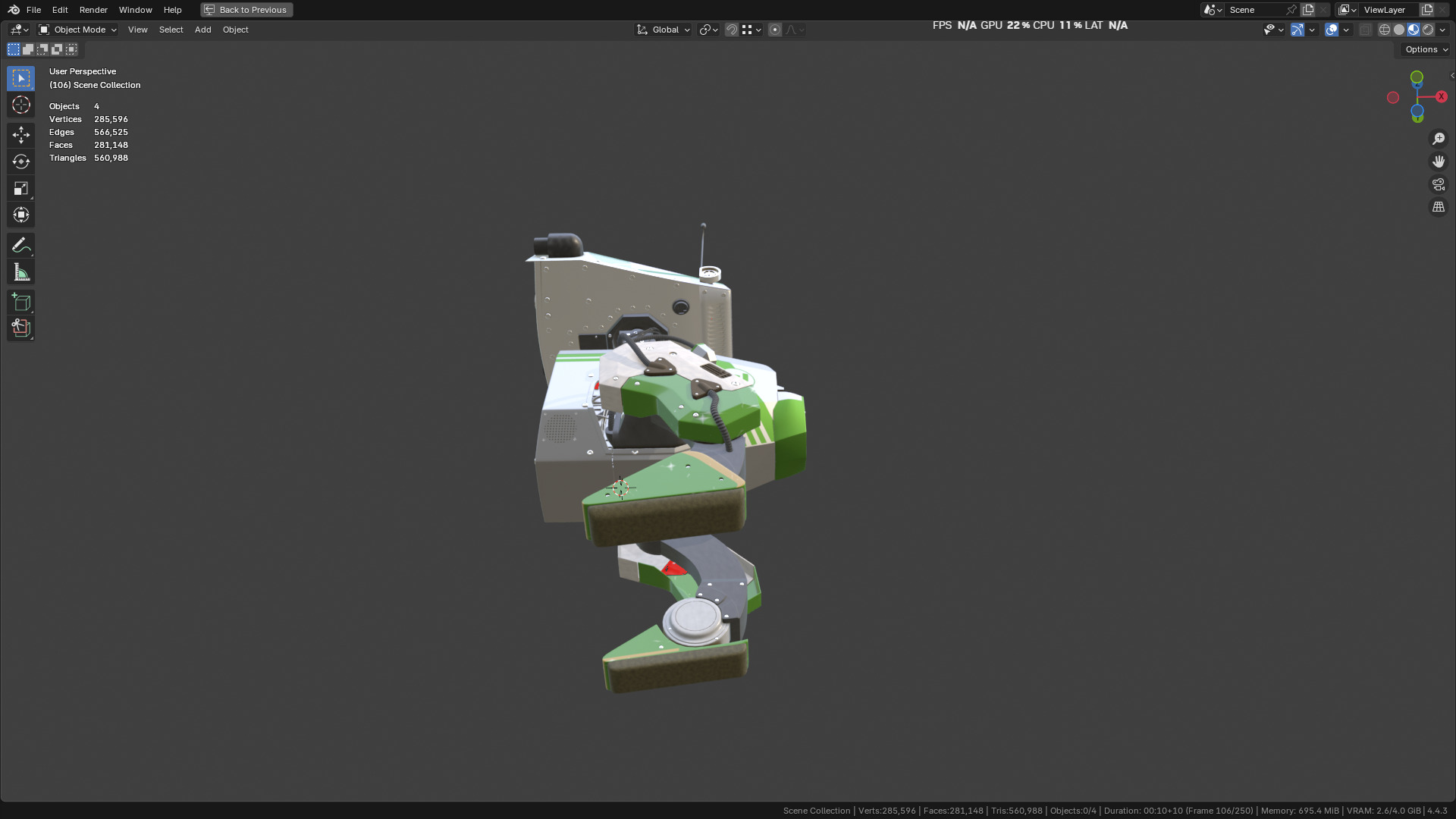Open the shading options dropdown arrow

coord(1442,30)
